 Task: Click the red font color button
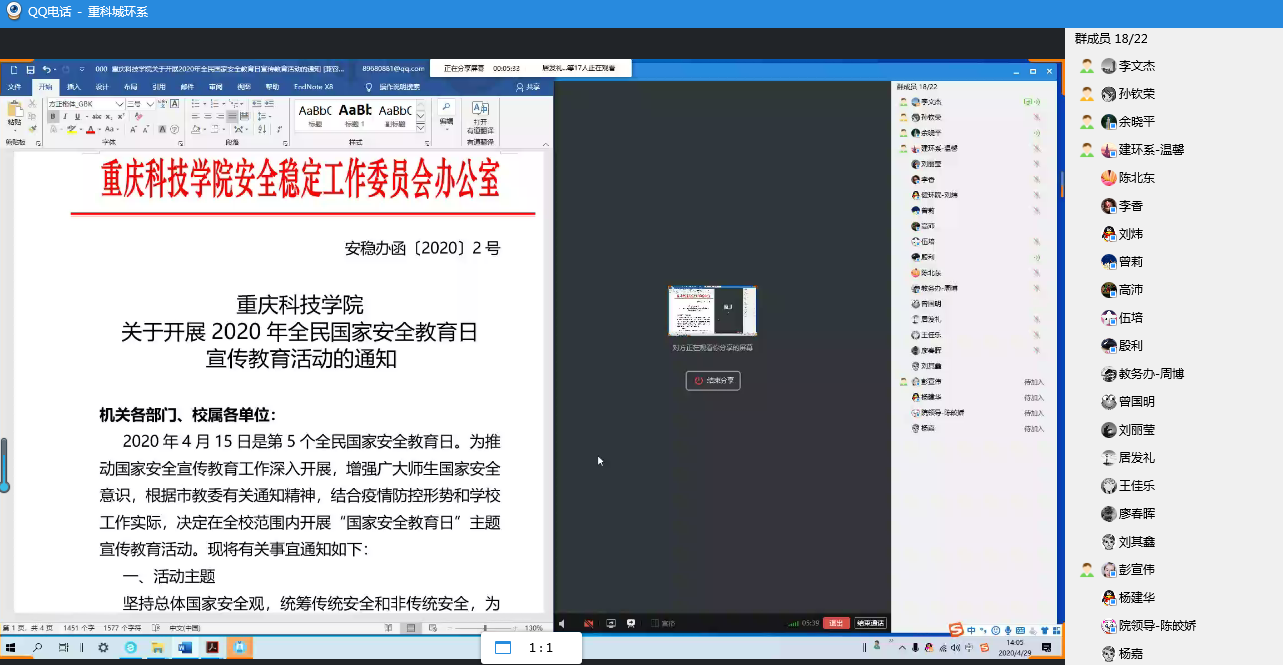pos(90,129)
